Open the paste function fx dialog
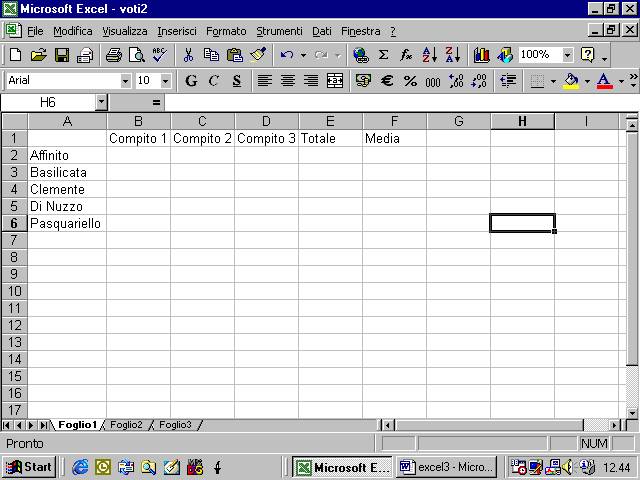Image resolution: width=640 pixels, height=480 pixels. pos(406,55)
